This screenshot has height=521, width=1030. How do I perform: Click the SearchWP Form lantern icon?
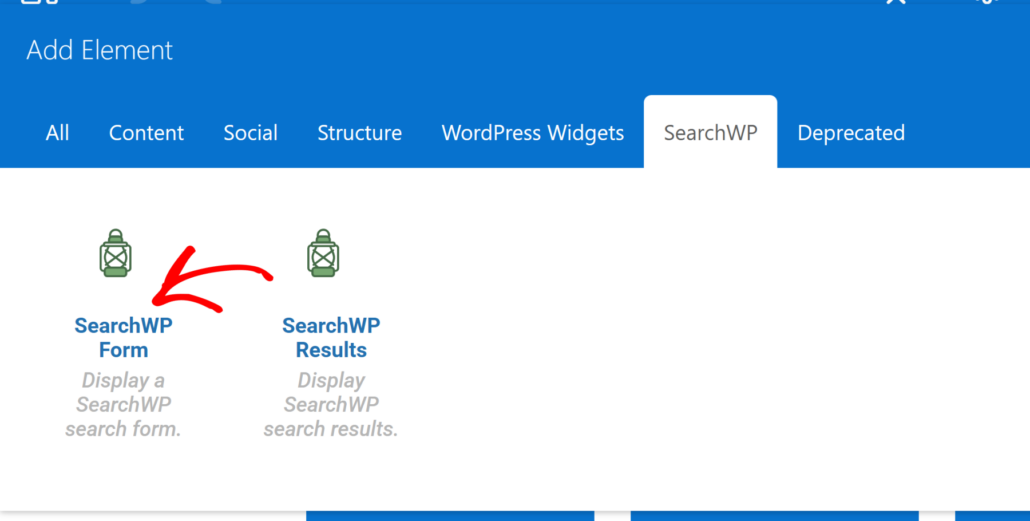click(x=116, y=253)
